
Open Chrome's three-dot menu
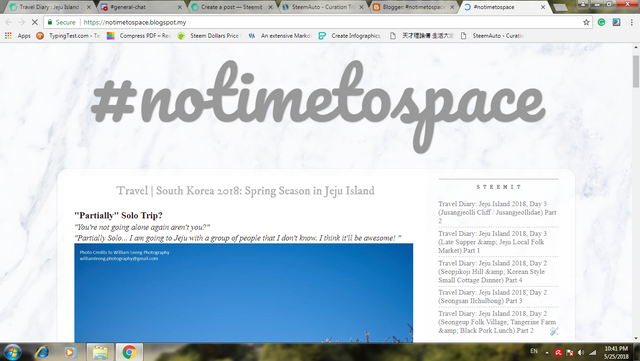pos(631,22)
